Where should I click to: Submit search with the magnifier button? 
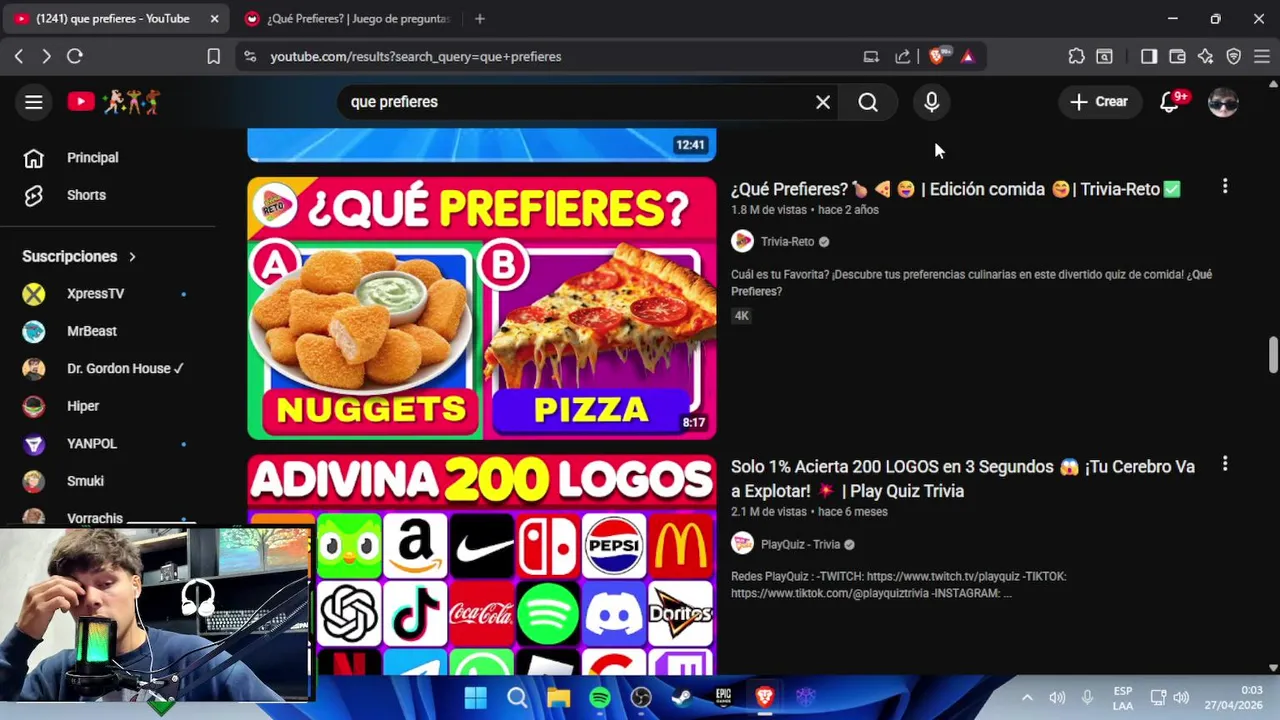tap(868, 102)
